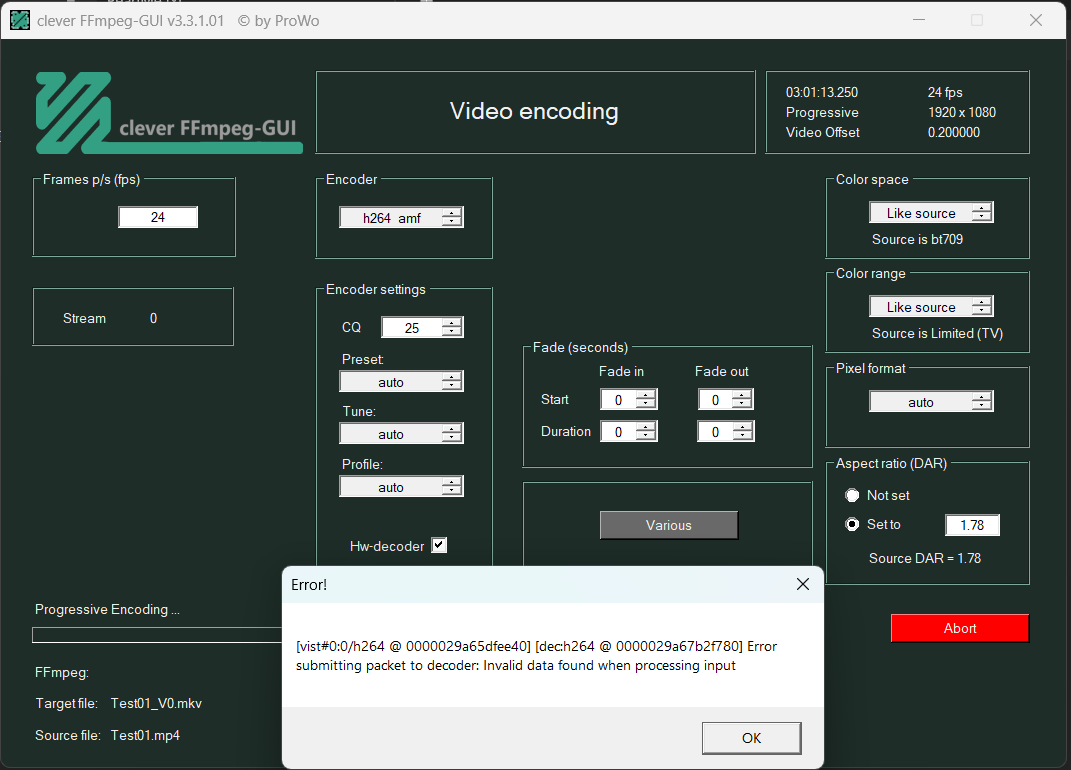Change the Color range Like source selector

931,307
